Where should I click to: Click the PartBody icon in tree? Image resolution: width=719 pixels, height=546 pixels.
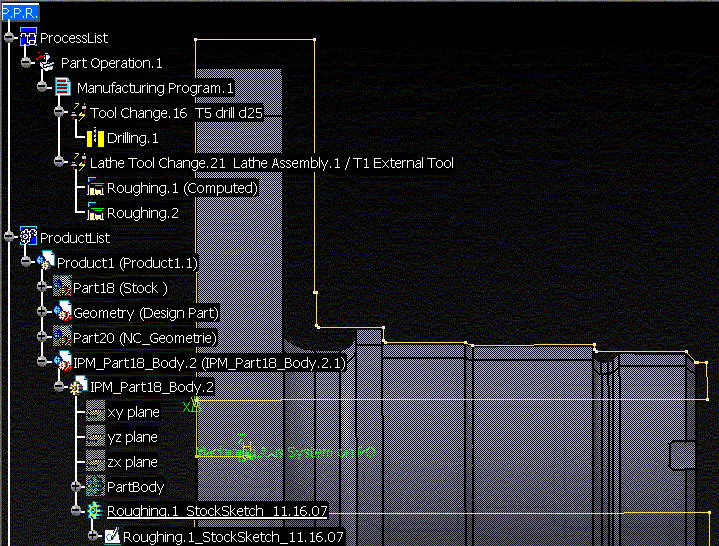(95, 487)
